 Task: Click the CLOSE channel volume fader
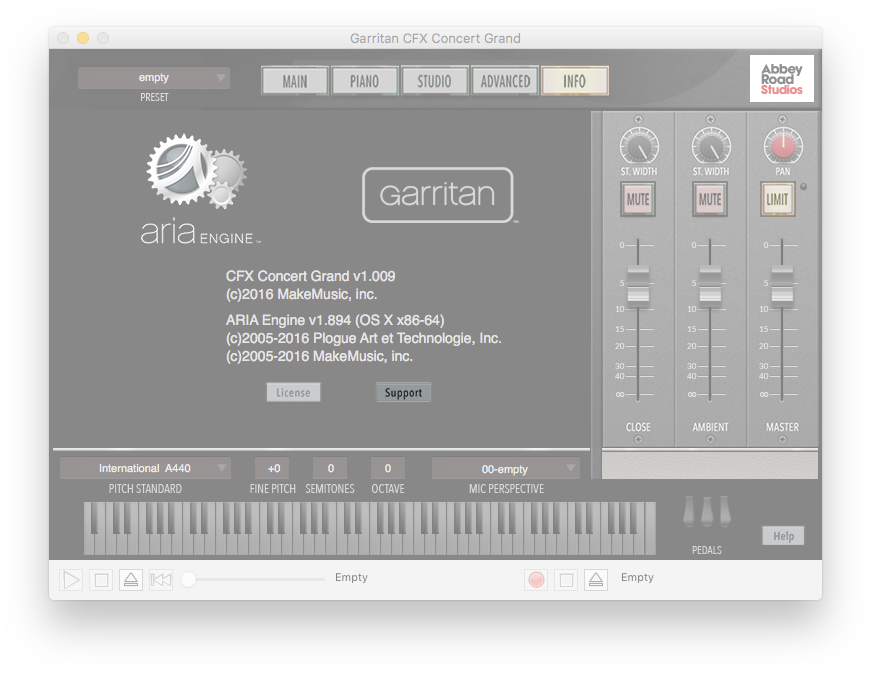pyautogui.click(x=638, y=285)
